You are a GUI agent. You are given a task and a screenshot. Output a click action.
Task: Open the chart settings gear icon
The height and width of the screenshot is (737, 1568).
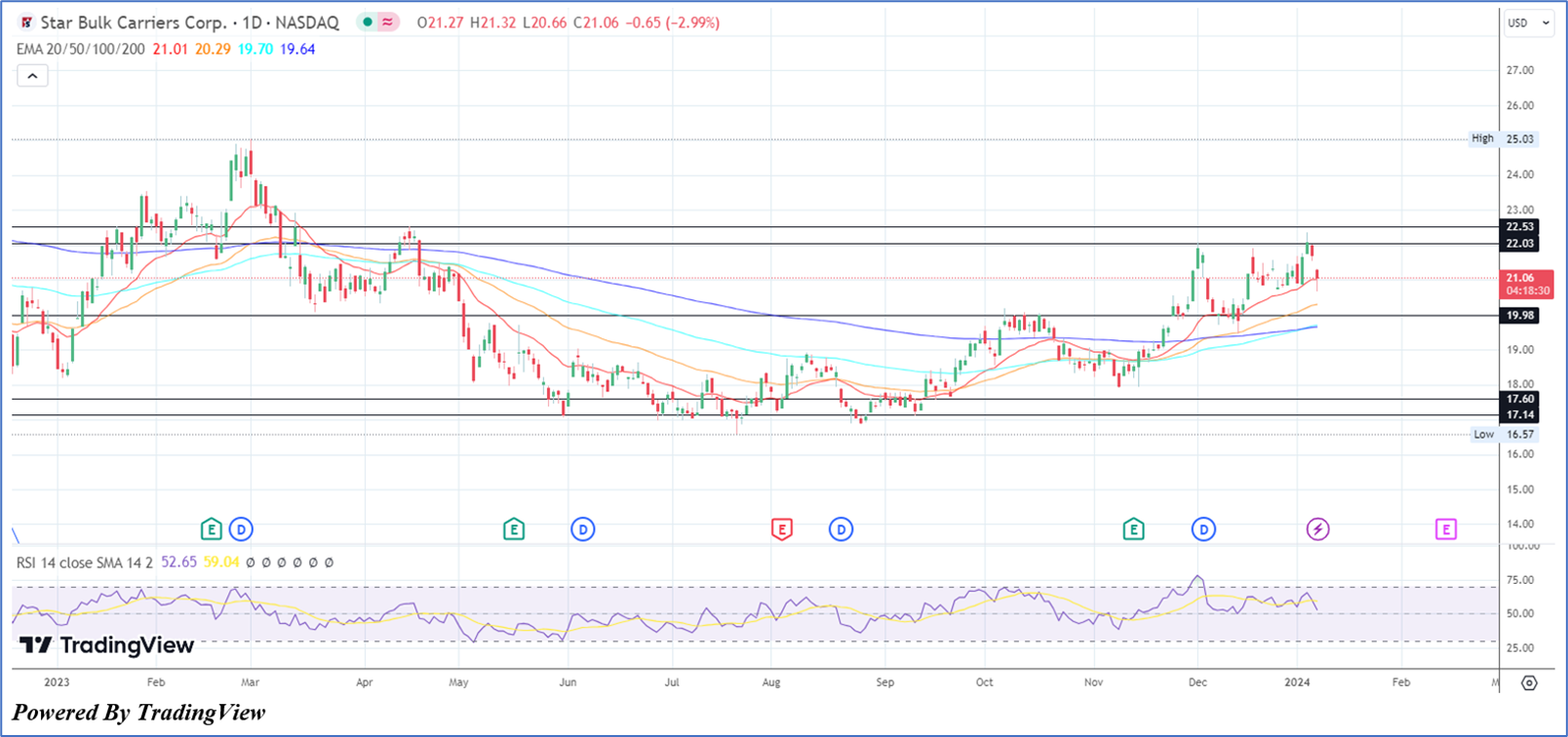pos(1529,682)
